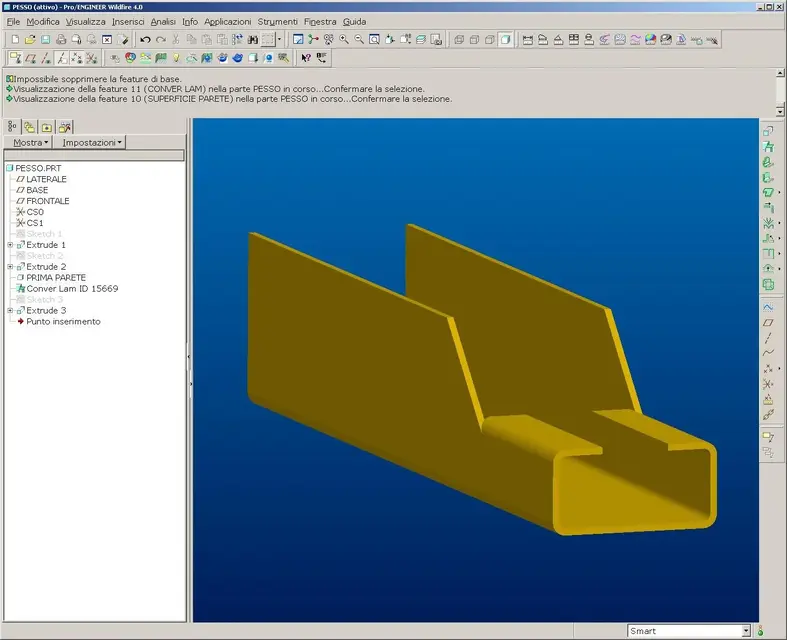Click the context-sensitive help arrow icon
787x640 pixels.
(306, 58)
